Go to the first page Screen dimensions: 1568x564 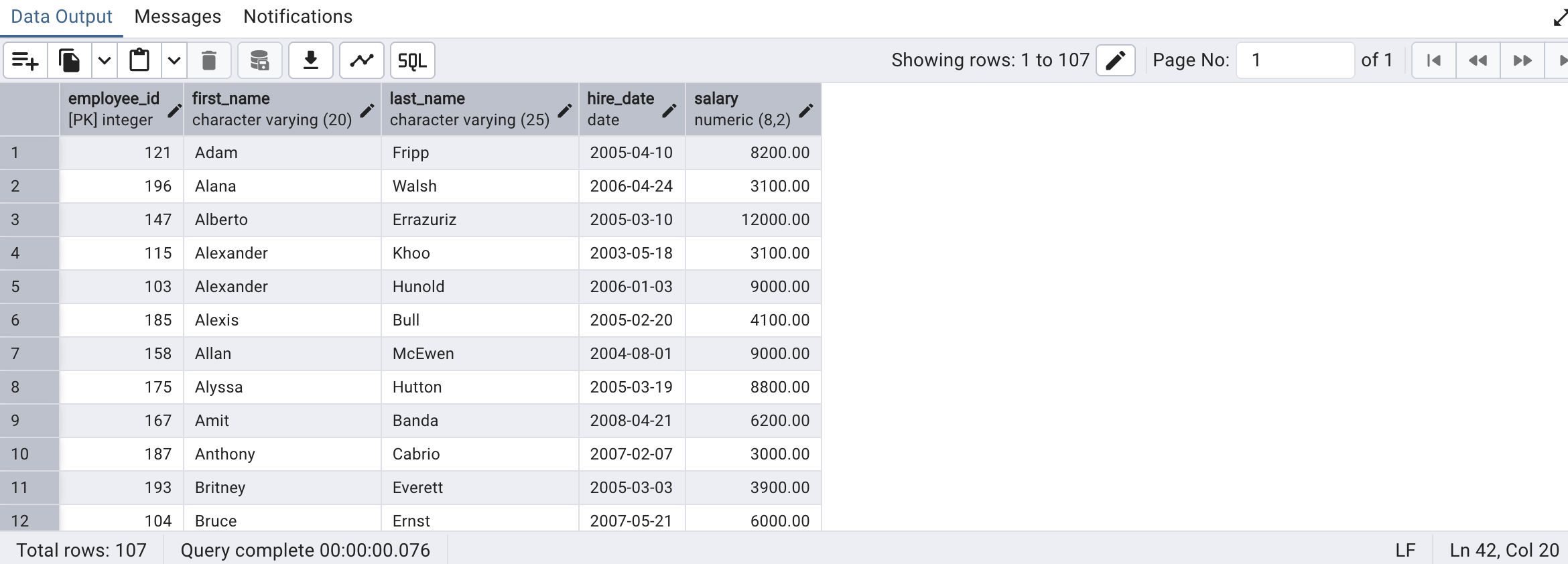[1433, 61]
